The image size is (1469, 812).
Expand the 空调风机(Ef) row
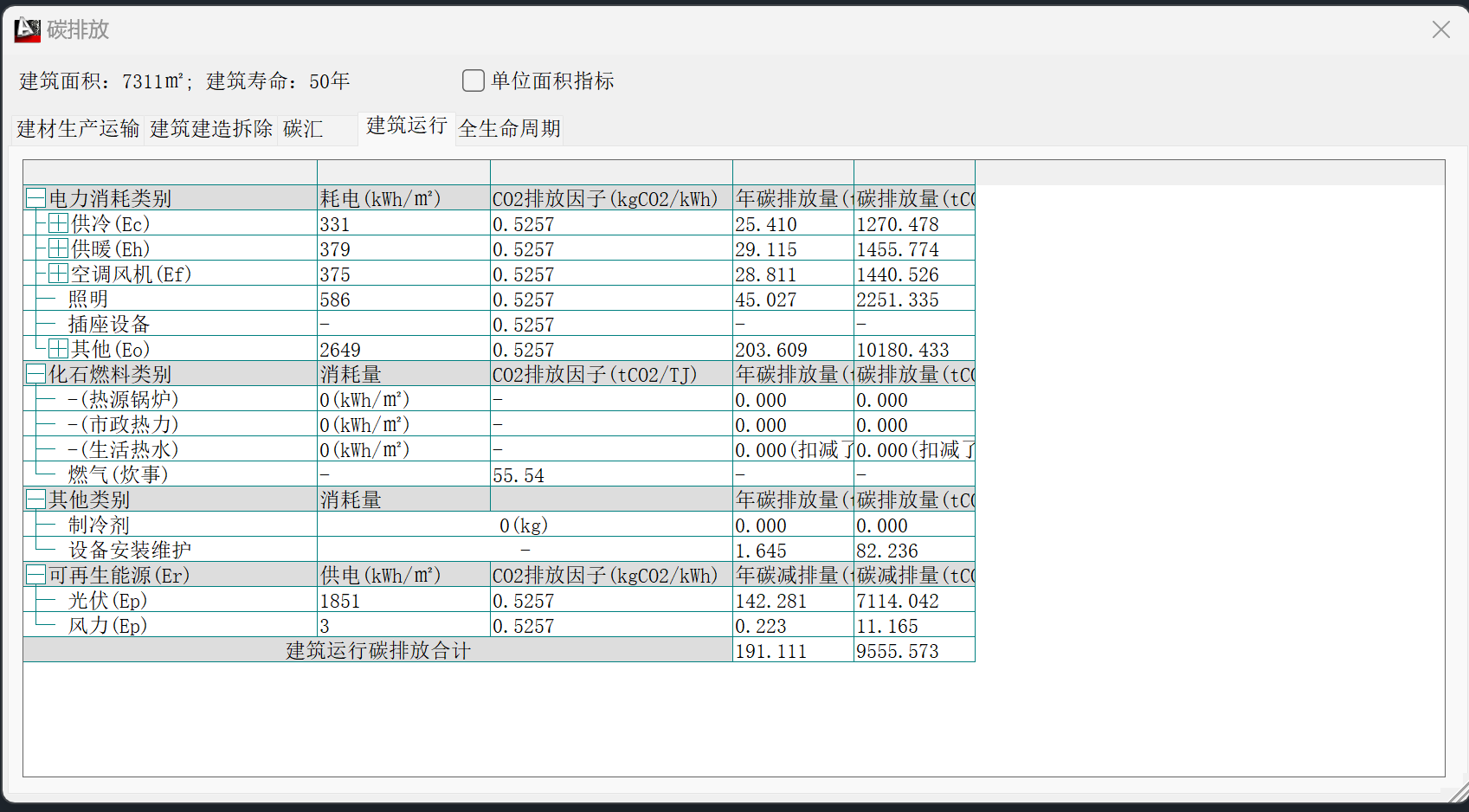[x=58, y=274]
